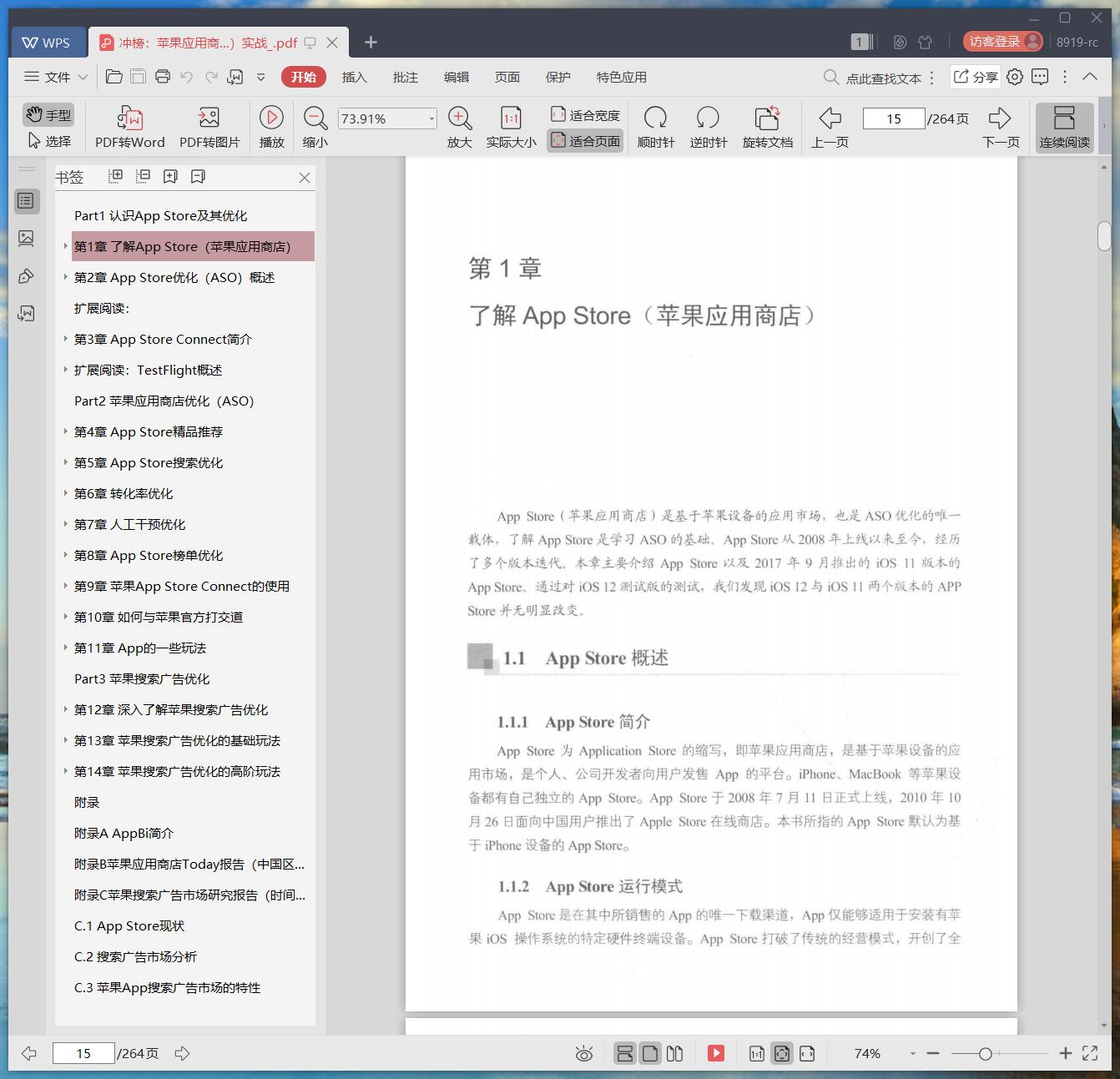Toggle 选择 selection tool
The width and height of the screenshot is (1120, 1079).
coord(49,141)
